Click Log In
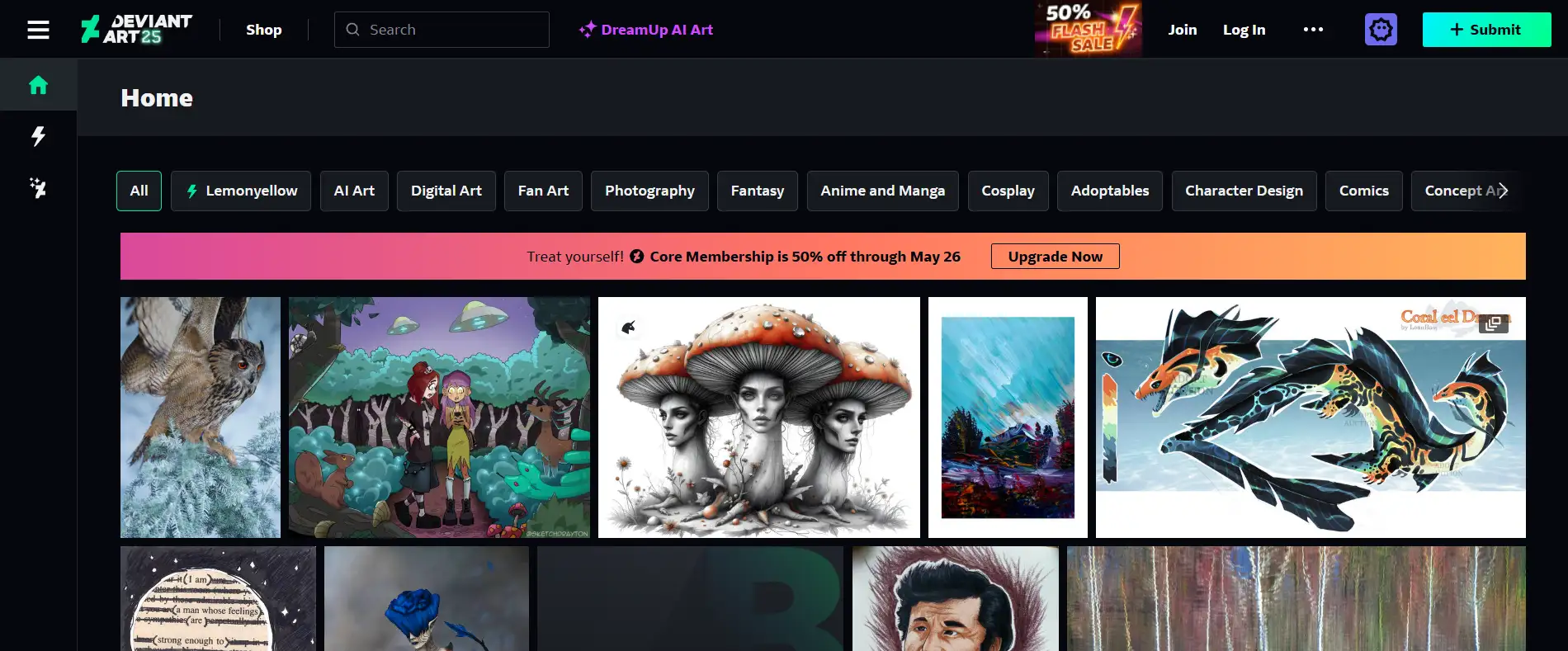The image size is (1568, 651). 1244,30
